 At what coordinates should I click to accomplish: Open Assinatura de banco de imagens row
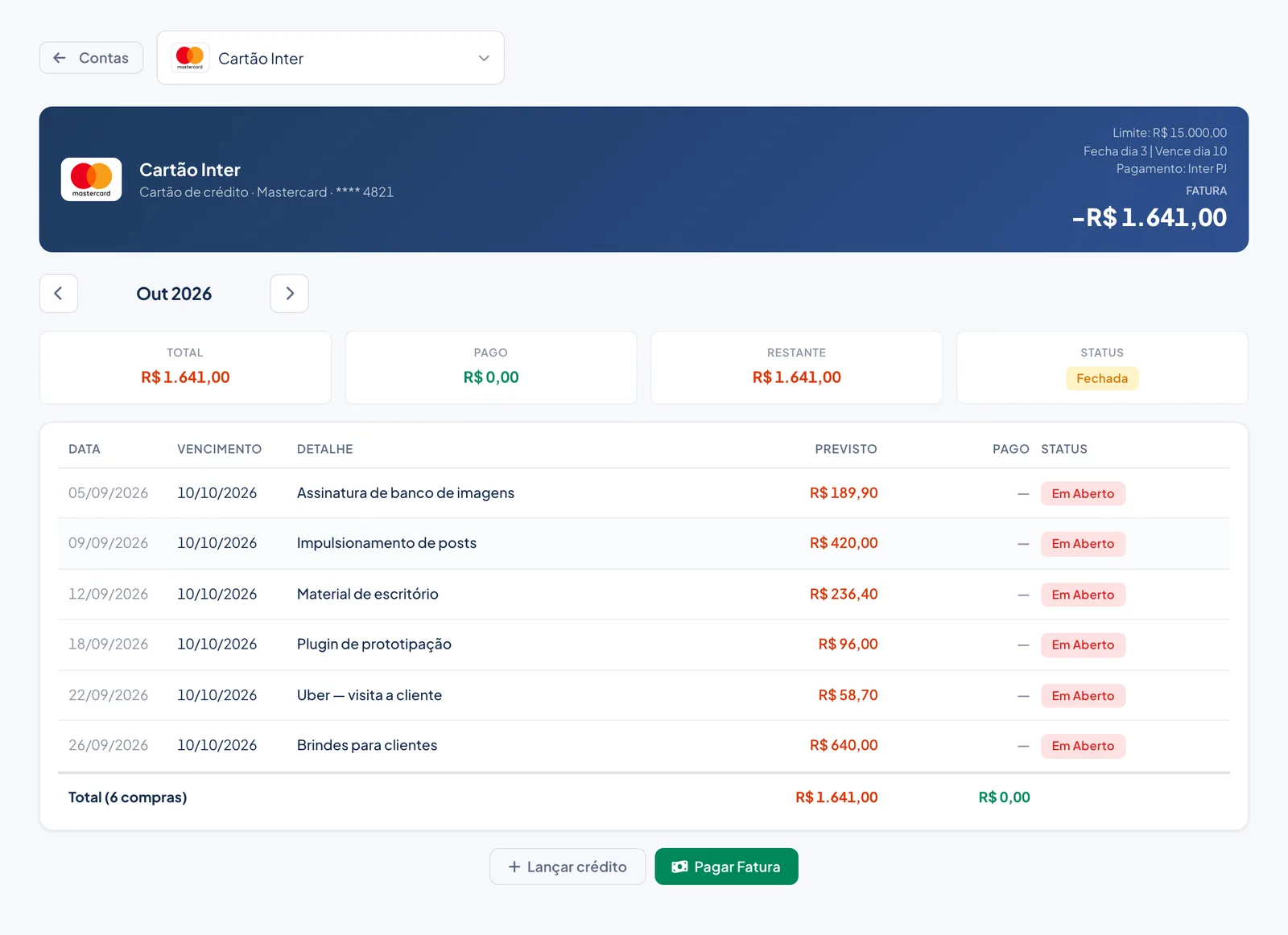pyautogui.click(x=644, y=493)
